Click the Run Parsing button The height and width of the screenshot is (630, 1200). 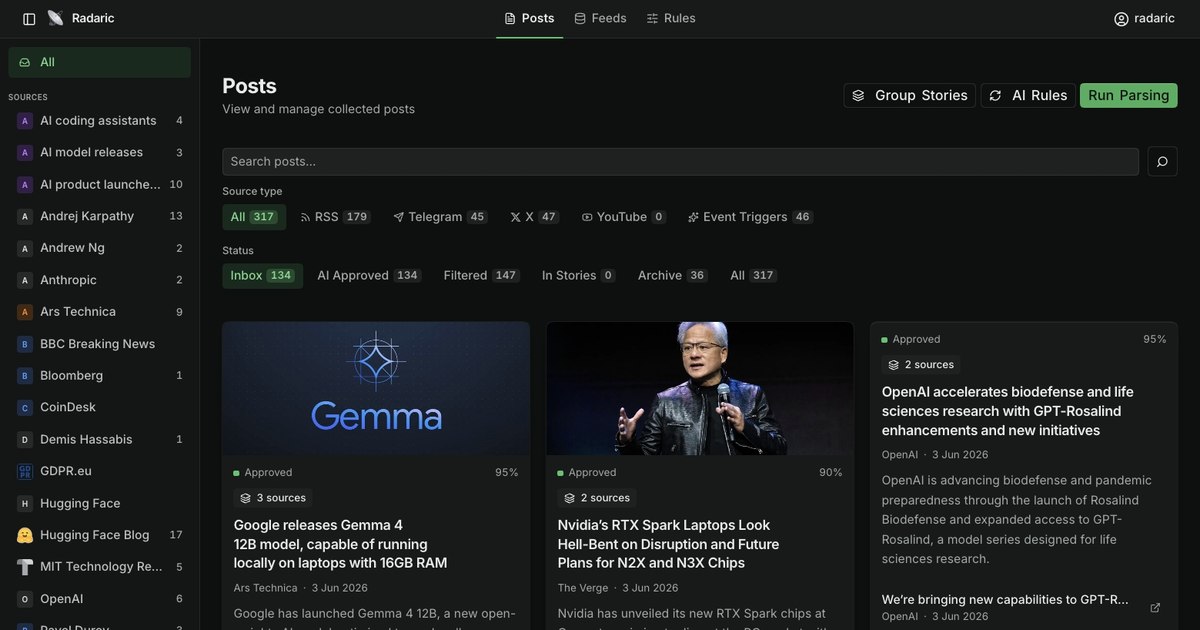[x=1128, y=96]
